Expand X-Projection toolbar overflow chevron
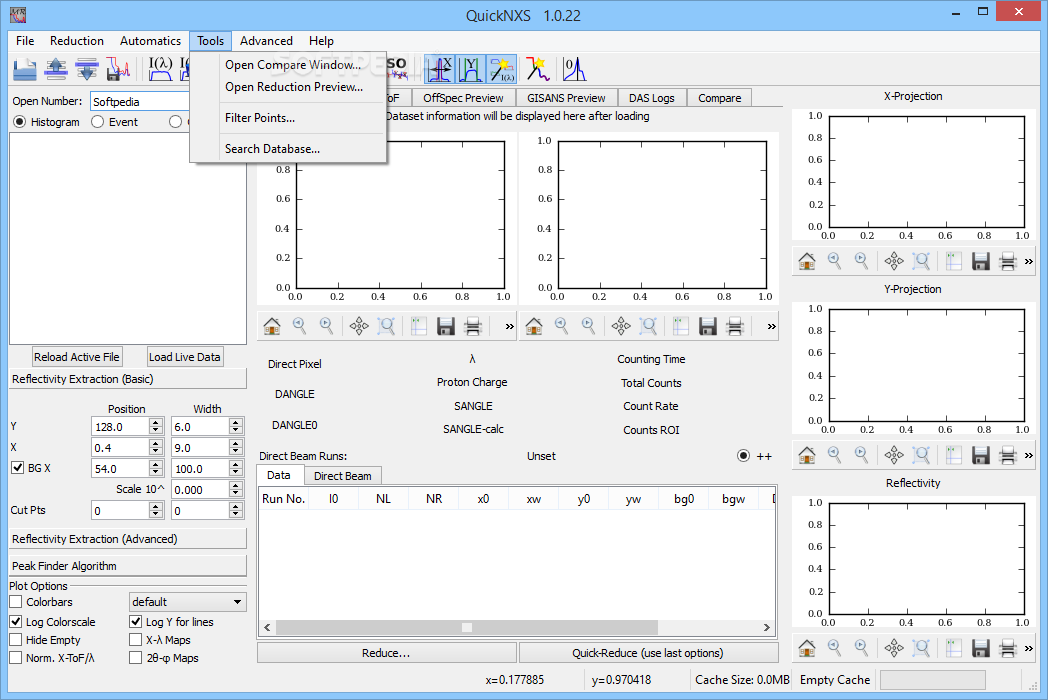This screenshot has height=700, width=1048. [1029, 261]
